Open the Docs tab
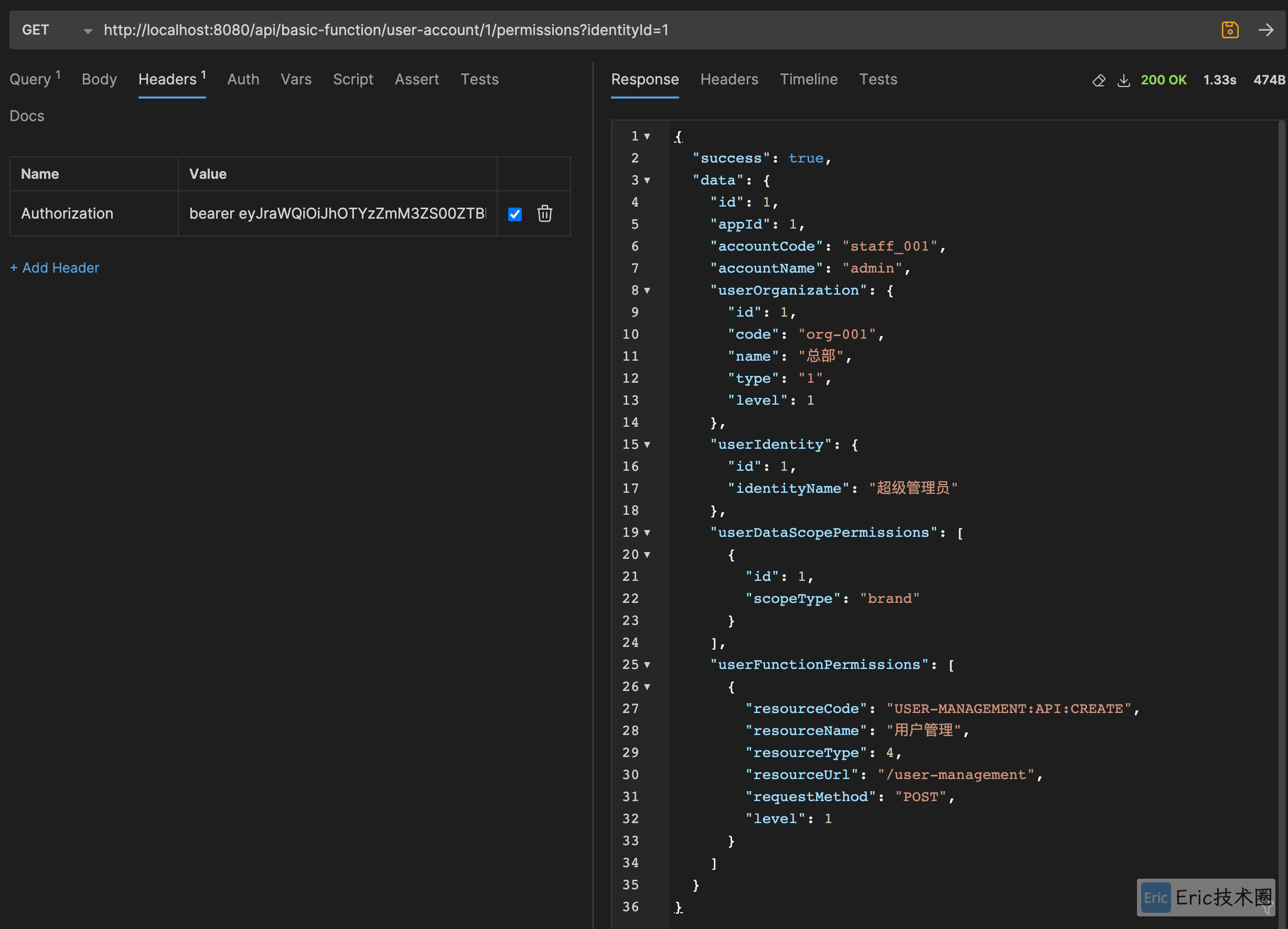 pyautogui.click(x=27, y=116)
